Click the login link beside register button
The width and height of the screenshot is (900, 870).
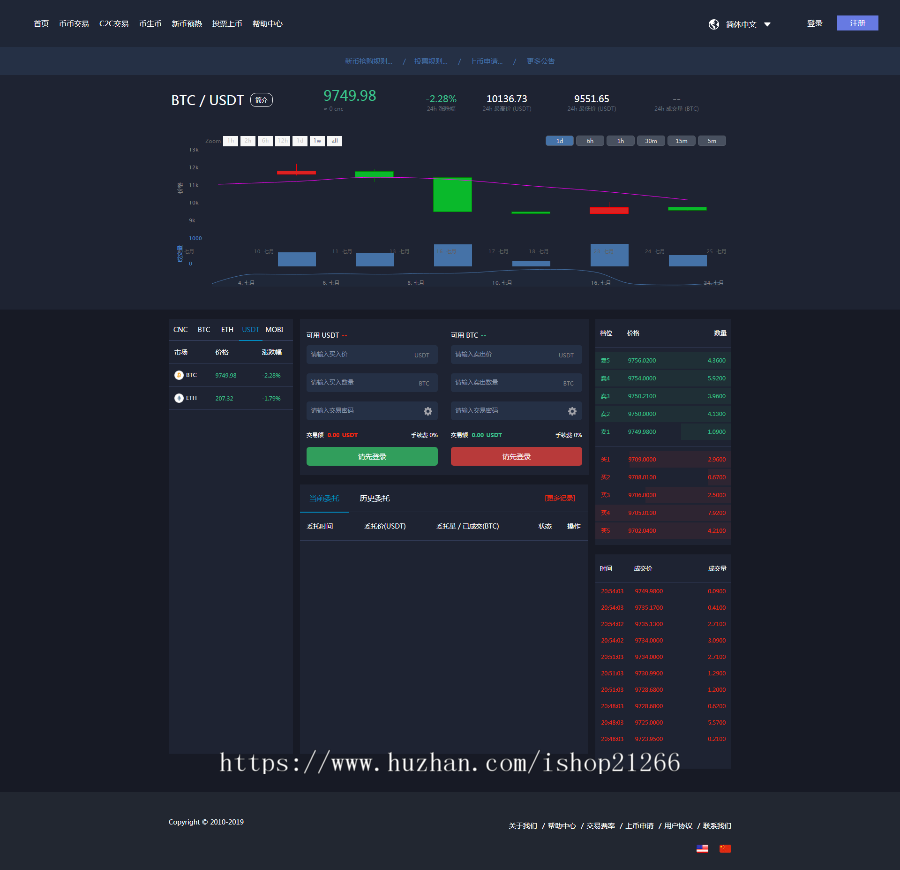click(814, 24)
